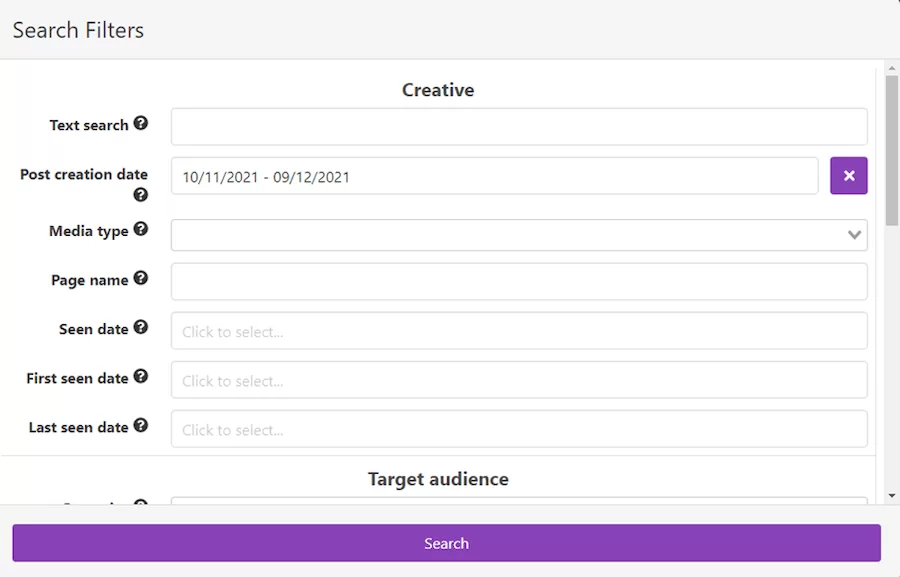Click the scrollbar up arrow
Screen dimensions: 900x577
pos(891,68)
